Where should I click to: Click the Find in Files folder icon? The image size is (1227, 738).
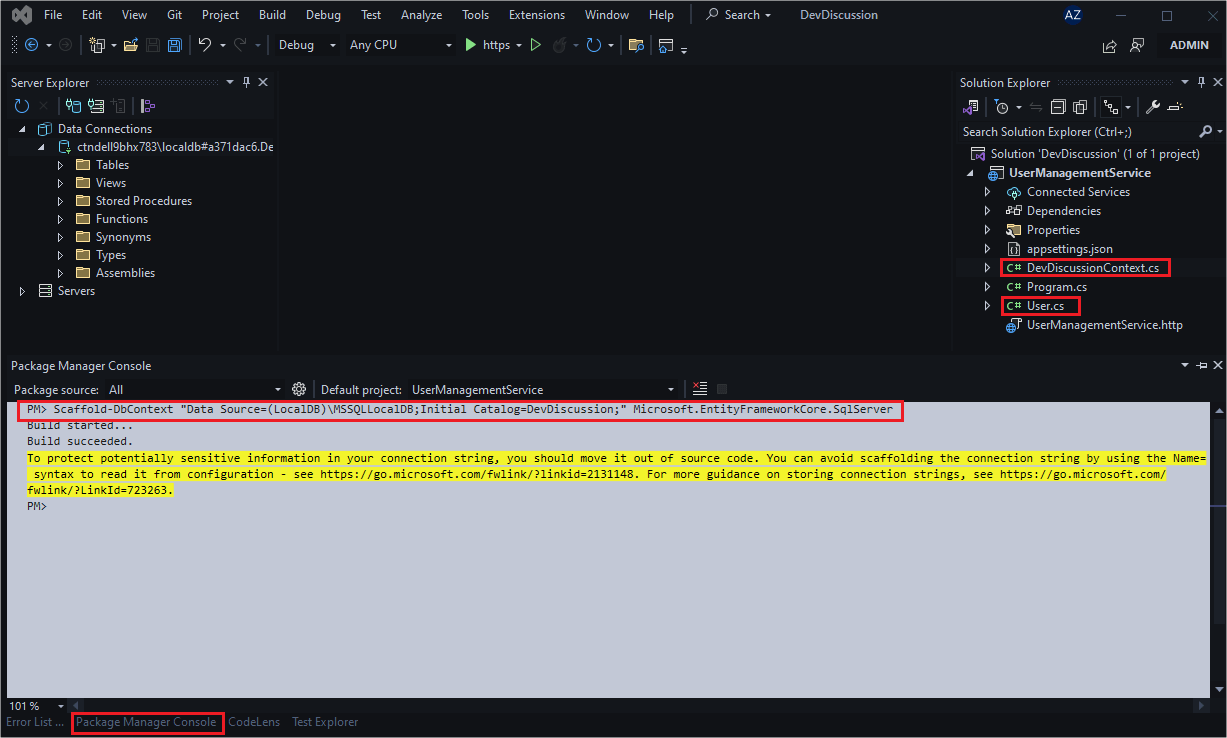point(635,45)
